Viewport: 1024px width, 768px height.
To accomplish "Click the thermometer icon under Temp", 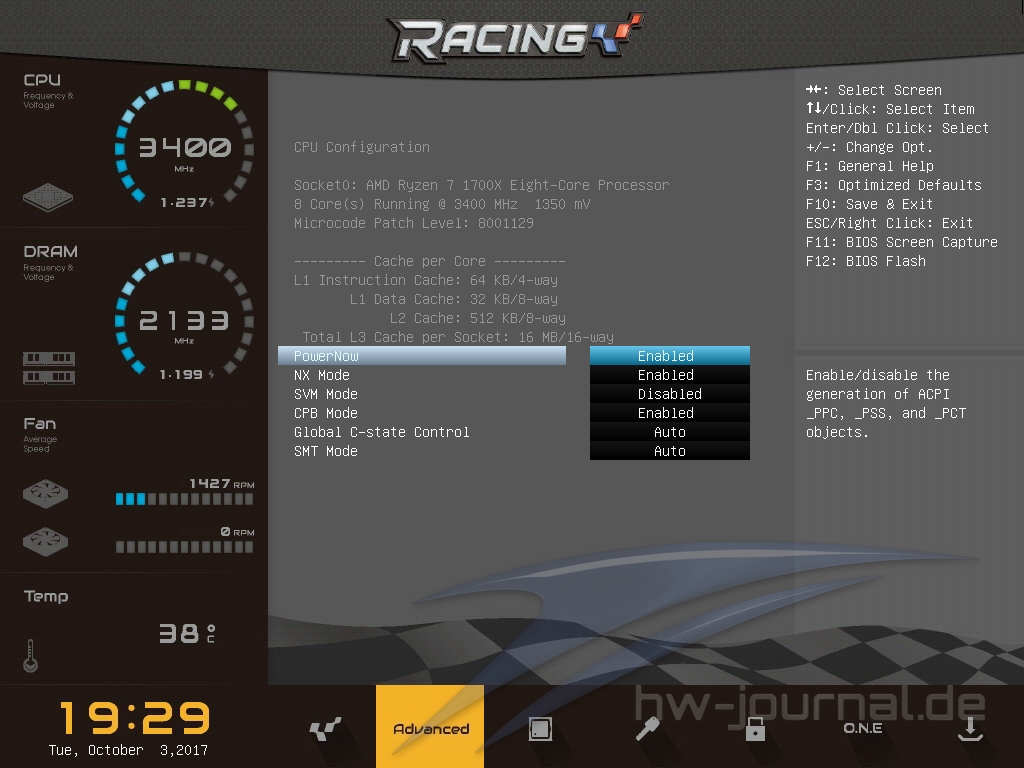I will (x=30, y=655).
